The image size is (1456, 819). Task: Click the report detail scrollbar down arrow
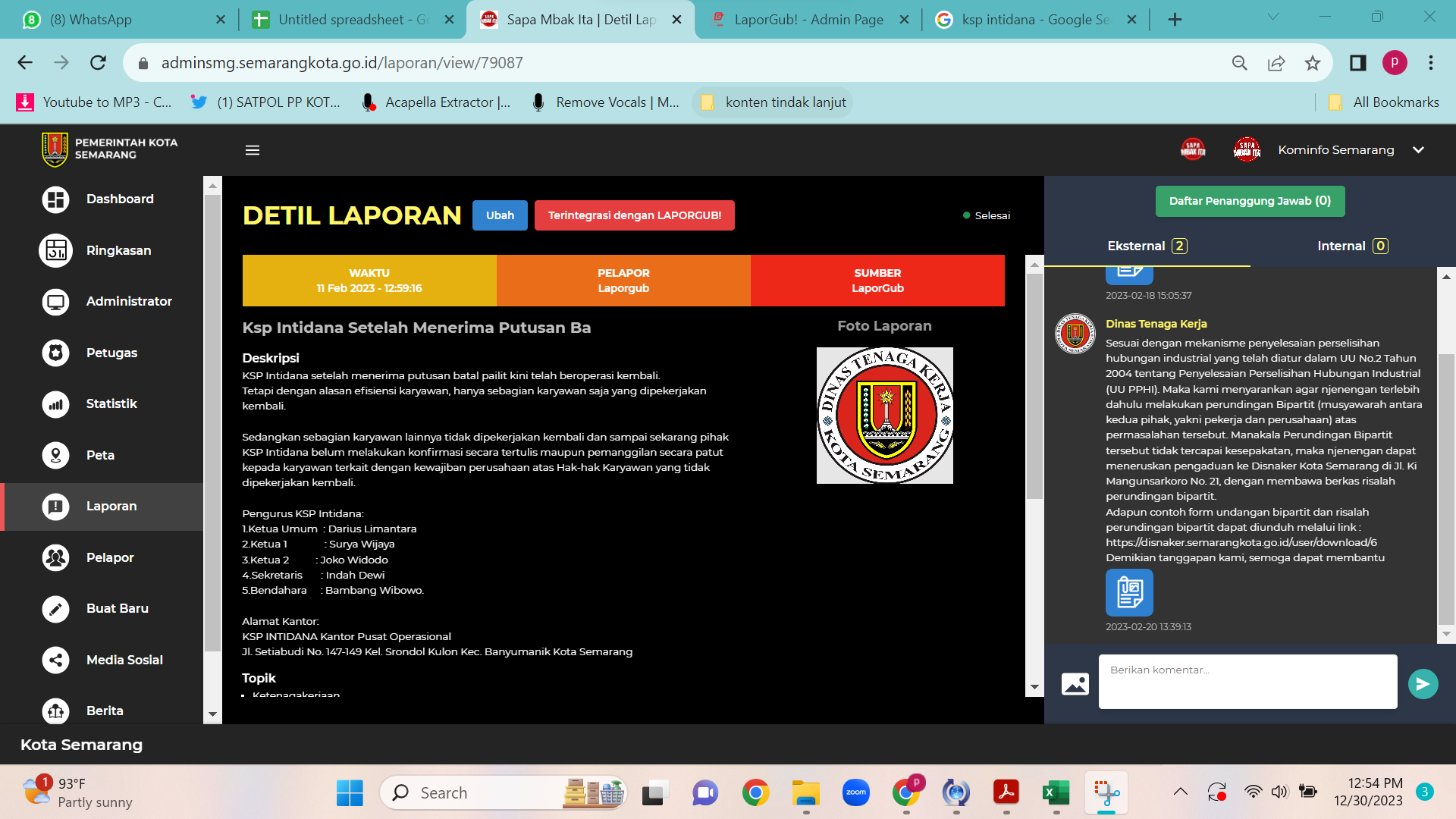pyautogui.click(x=1034, y=687)
